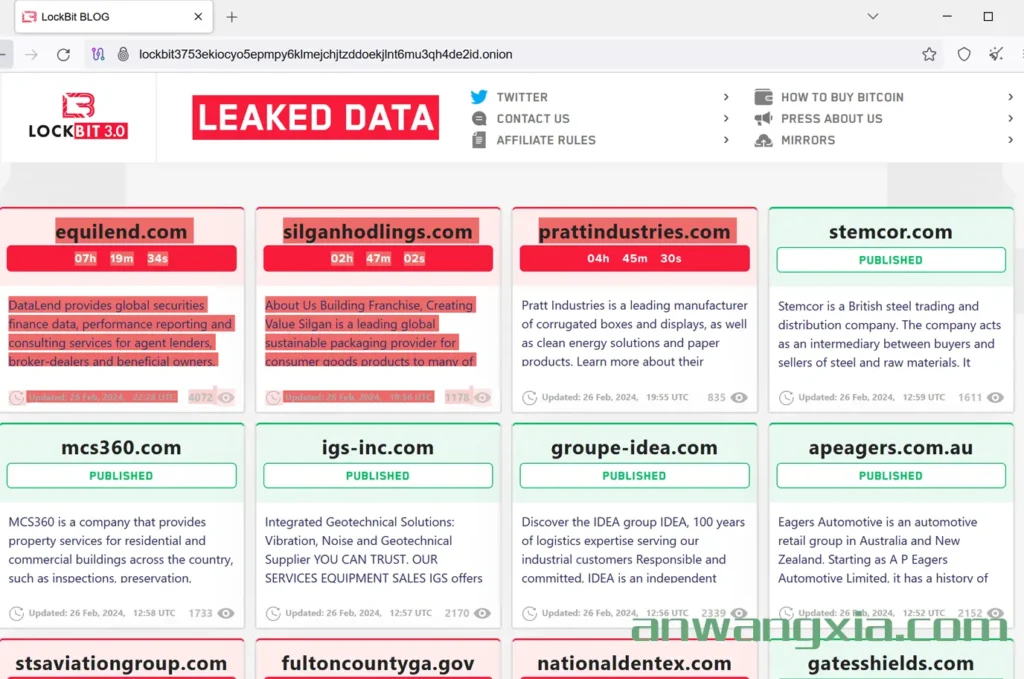Viewport: 1024px width, 679px height.
Task: Open the AFFILIATE RULES menu link
Action: pyautogui.click(x=546, y=140)
